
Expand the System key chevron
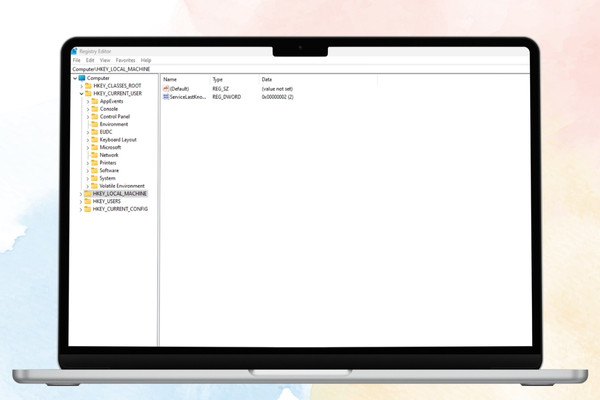tap(88, 179)
